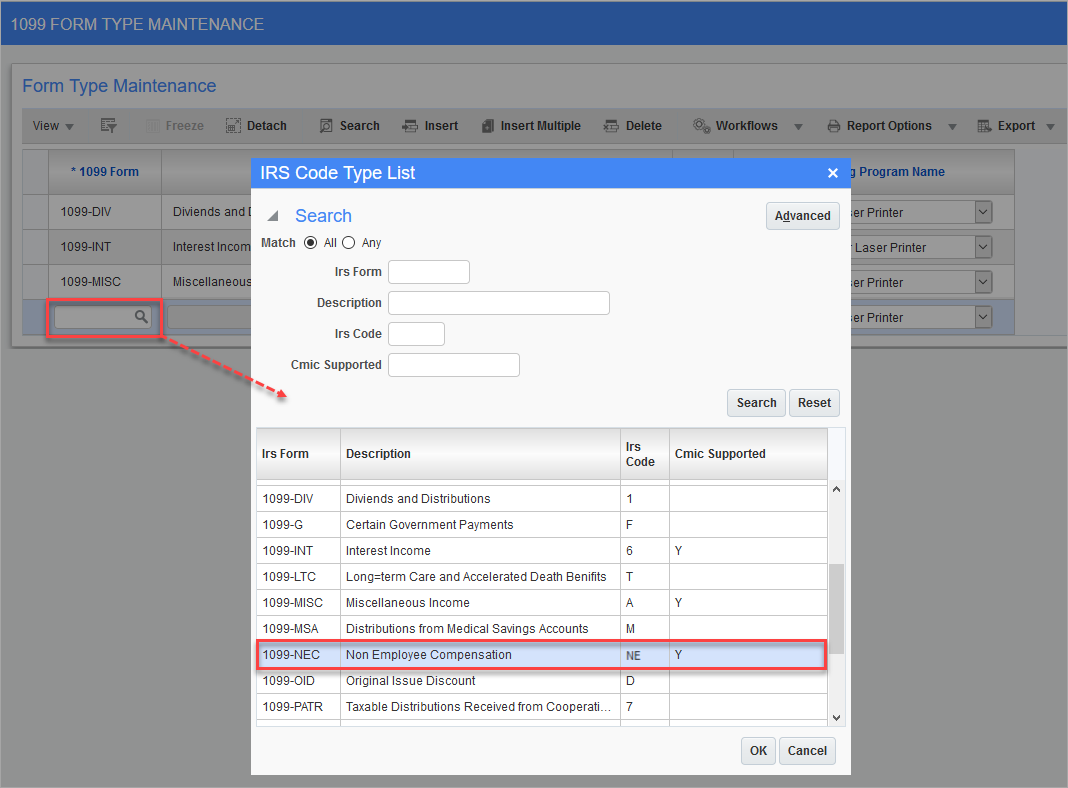Sort by the Cmic Supported column header

(x=748, y=454)
